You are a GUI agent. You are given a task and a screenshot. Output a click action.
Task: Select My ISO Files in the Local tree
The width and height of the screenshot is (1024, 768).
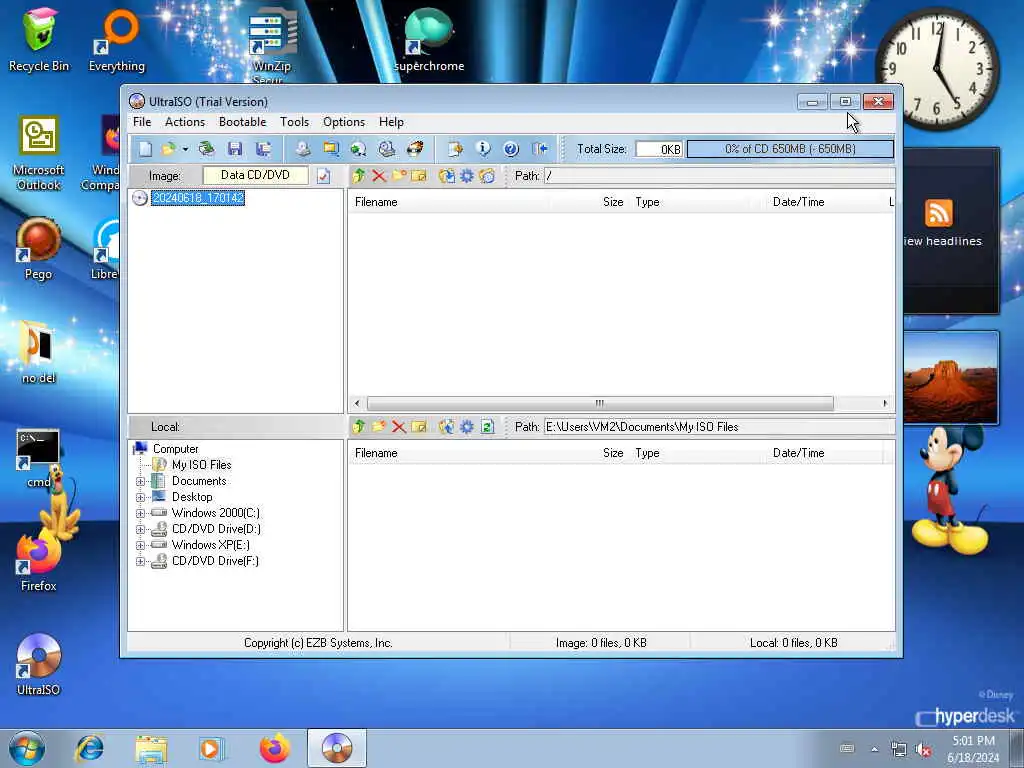pos(201,465)
